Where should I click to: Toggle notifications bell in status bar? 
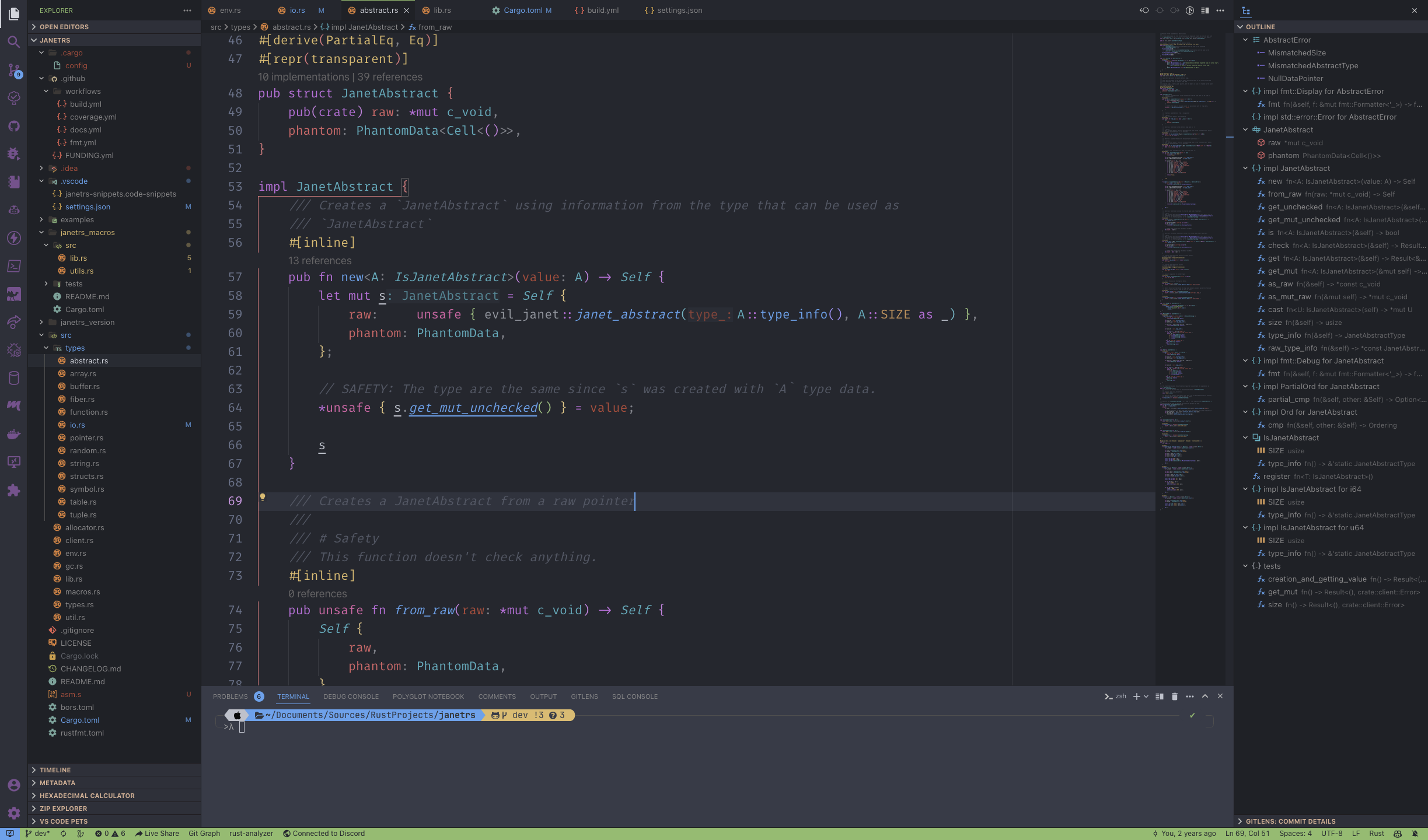1415,834
